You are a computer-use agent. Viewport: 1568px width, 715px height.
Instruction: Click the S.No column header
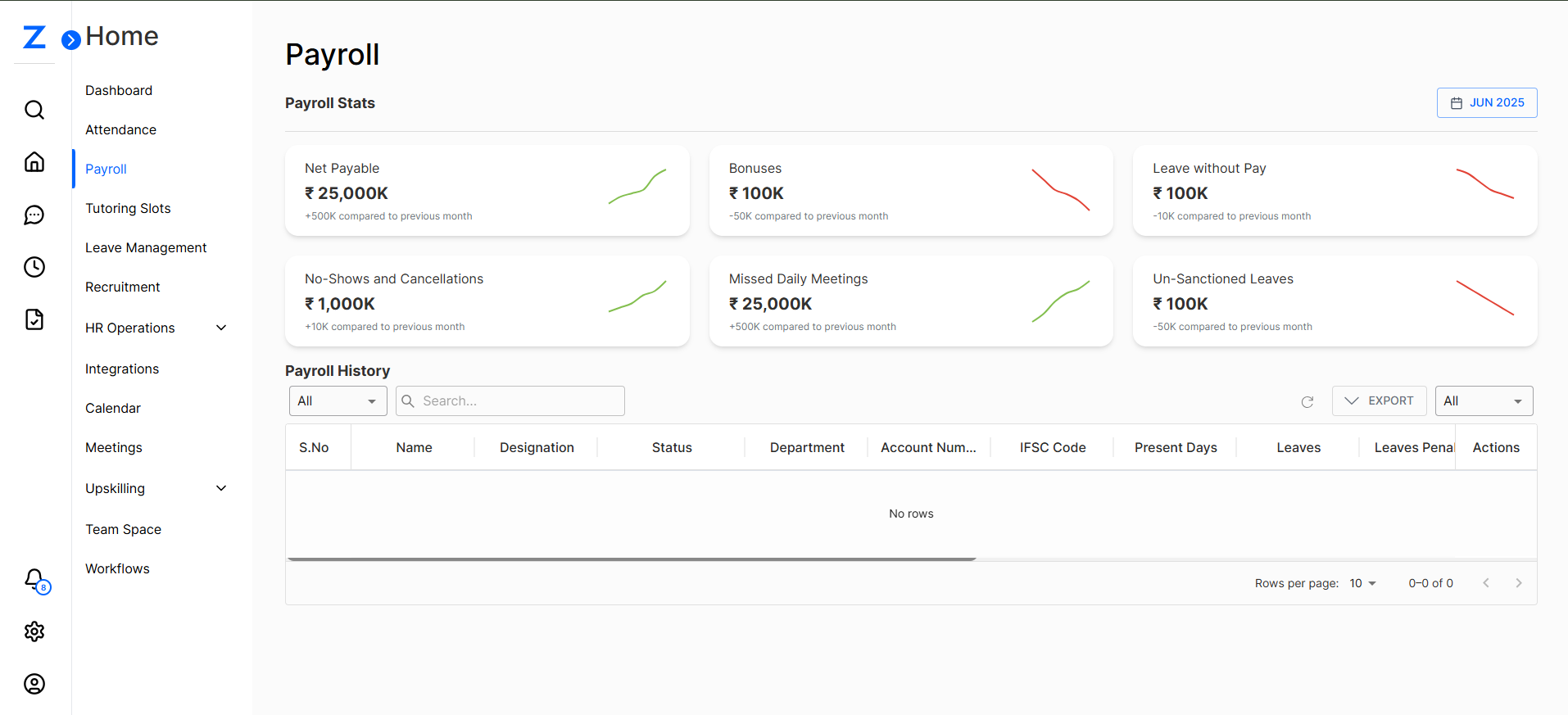click(314, 447)
